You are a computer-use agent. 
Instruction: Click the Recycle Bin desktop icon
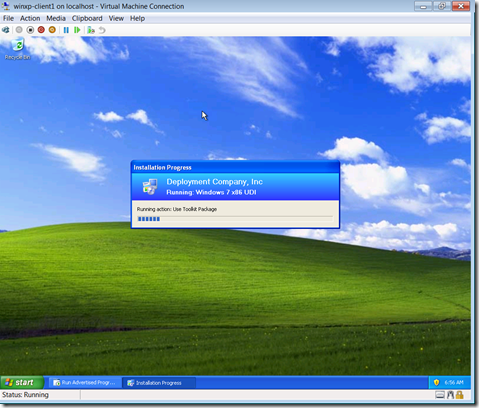[x=17, y=49]
